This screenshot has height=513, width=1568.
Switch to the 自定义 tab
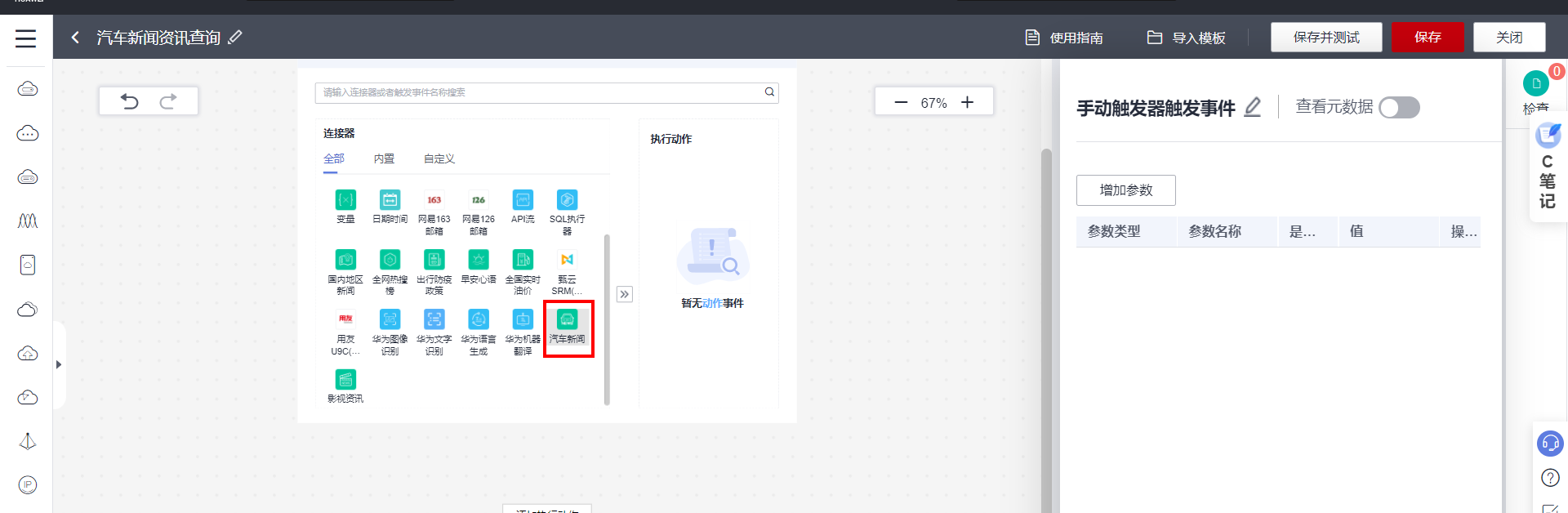tap(439, 158)
